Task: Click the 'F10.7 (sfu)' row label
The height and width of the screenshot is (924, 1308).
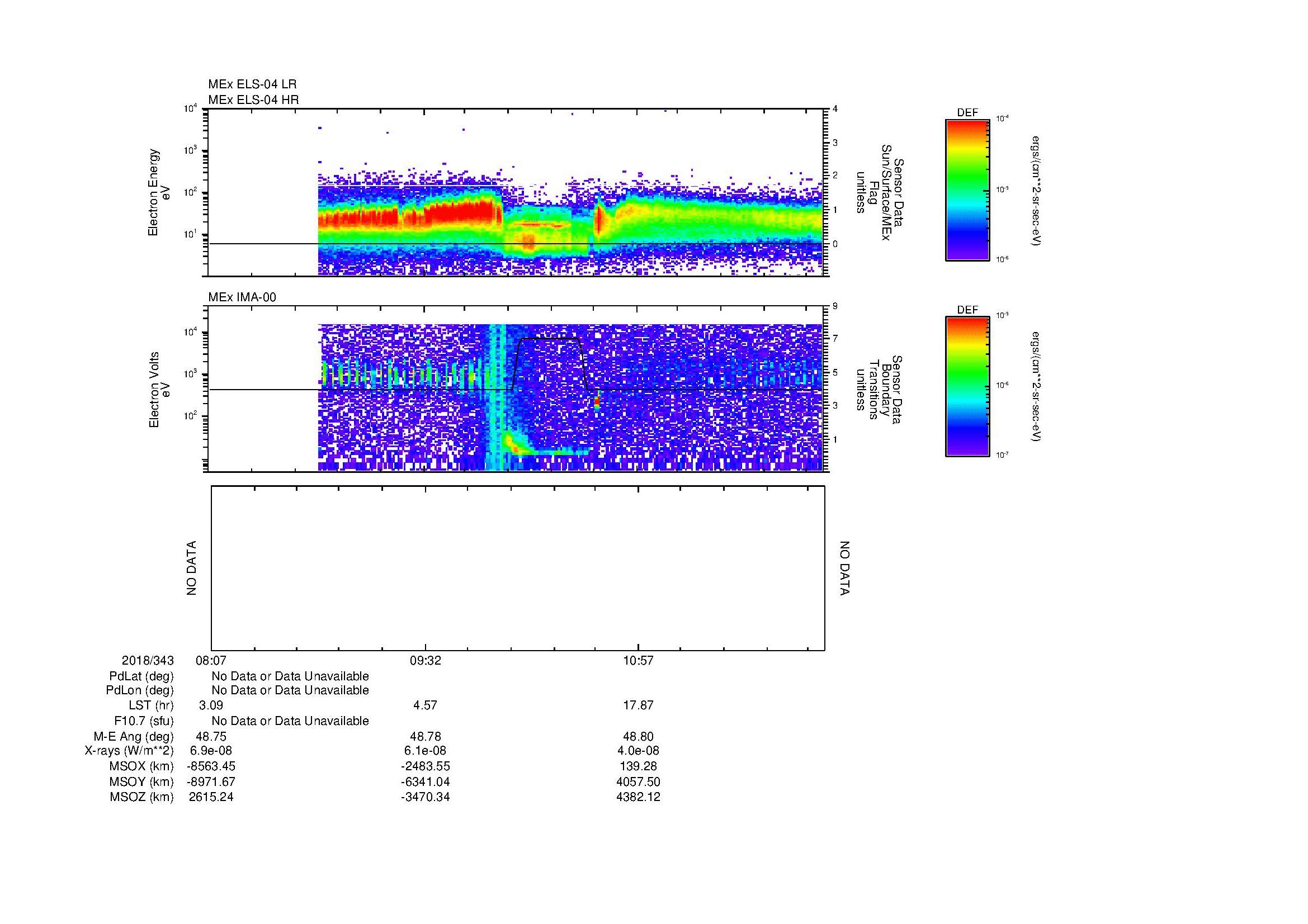Action: coord(144,721)
